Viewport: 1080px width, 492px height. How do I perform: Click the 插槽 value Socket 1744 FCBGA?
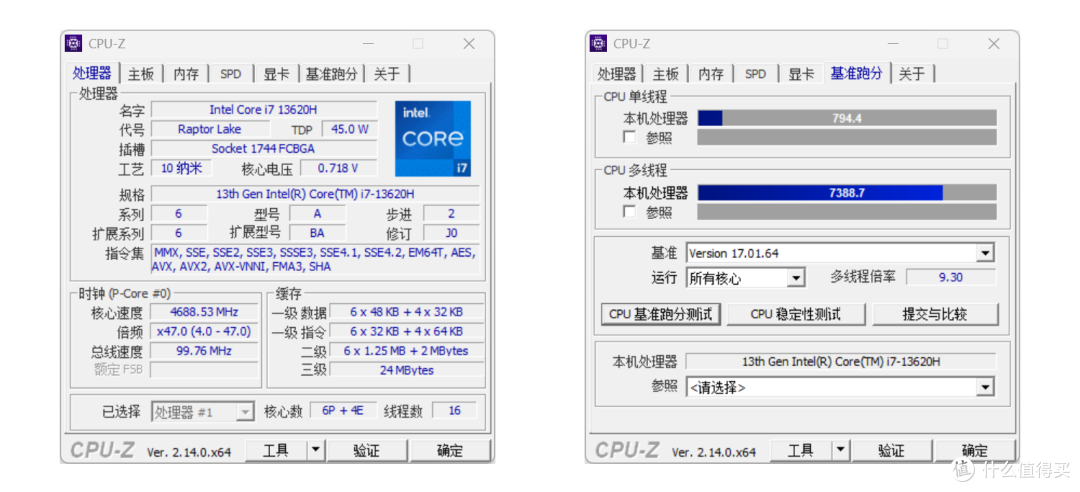pos(264,148)
